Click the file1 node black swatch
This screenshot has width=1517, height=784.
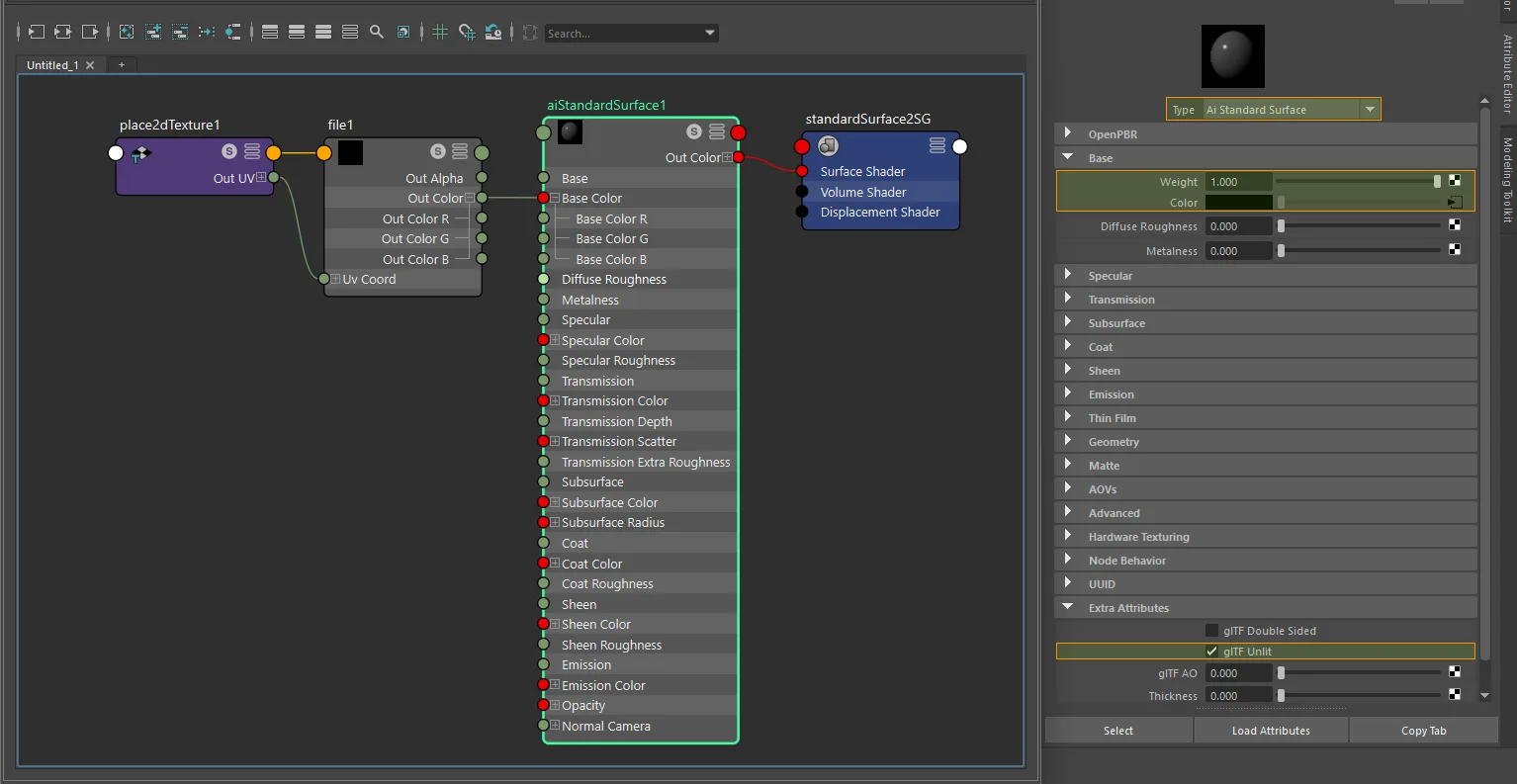[x=350, y=152]
